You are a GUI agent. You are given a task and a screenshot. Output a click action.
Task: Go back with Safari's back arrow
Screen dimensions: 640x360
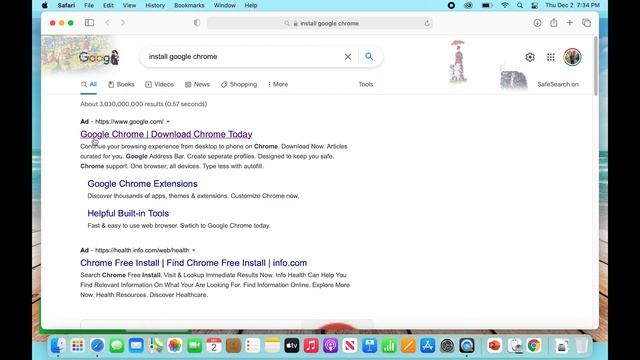(x=107, y=23)
